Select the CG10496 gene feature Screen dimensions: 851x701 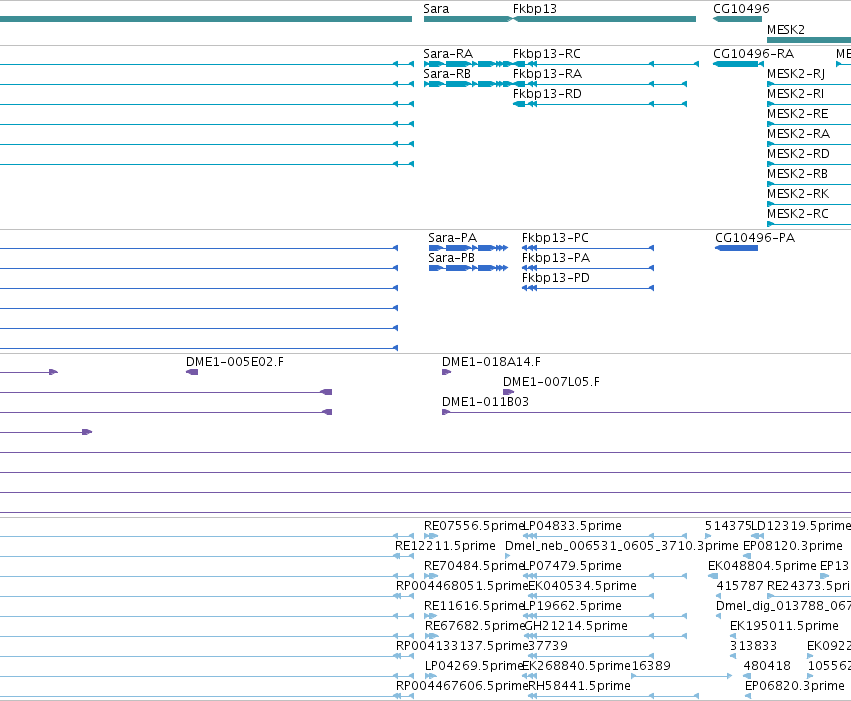click(x=738, y=19)
